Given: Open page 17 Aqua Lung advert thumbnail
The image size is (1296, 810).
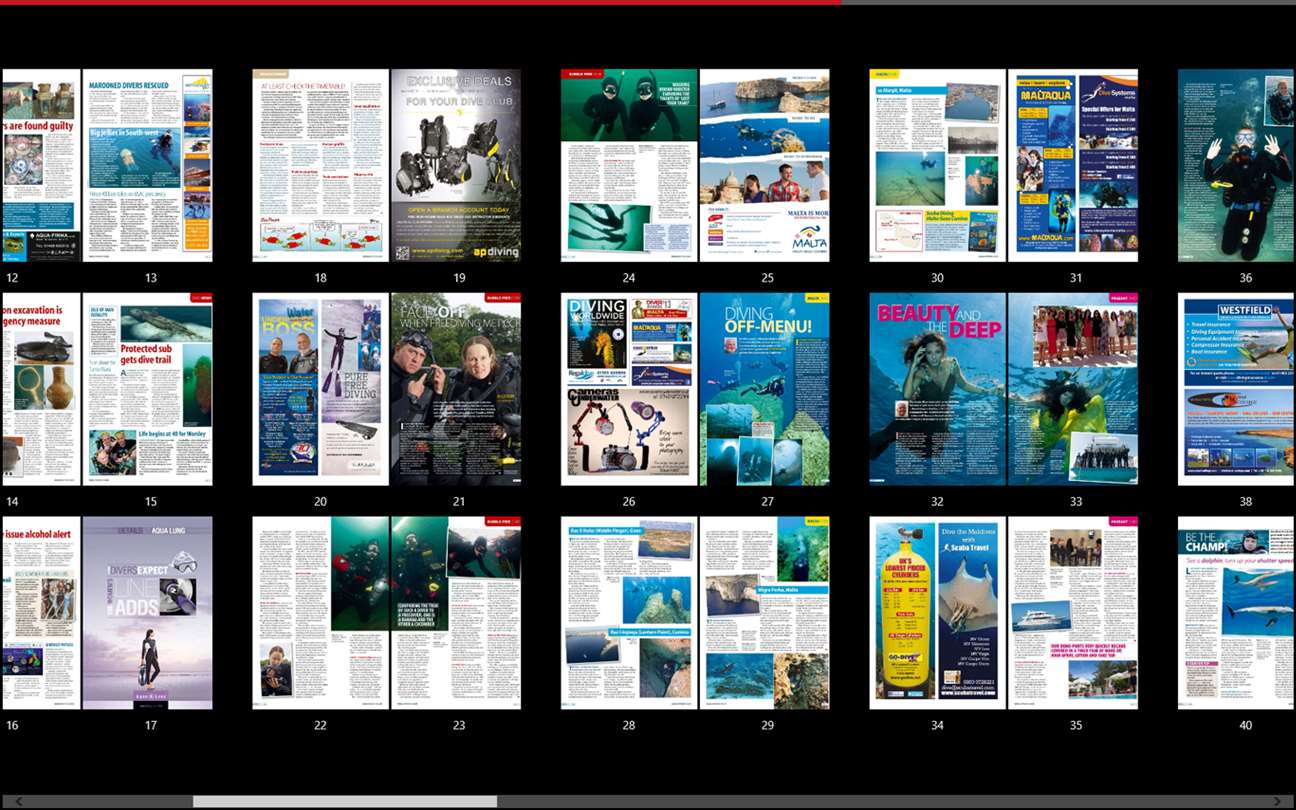Looking at the screenshot, I should point(148,613).
